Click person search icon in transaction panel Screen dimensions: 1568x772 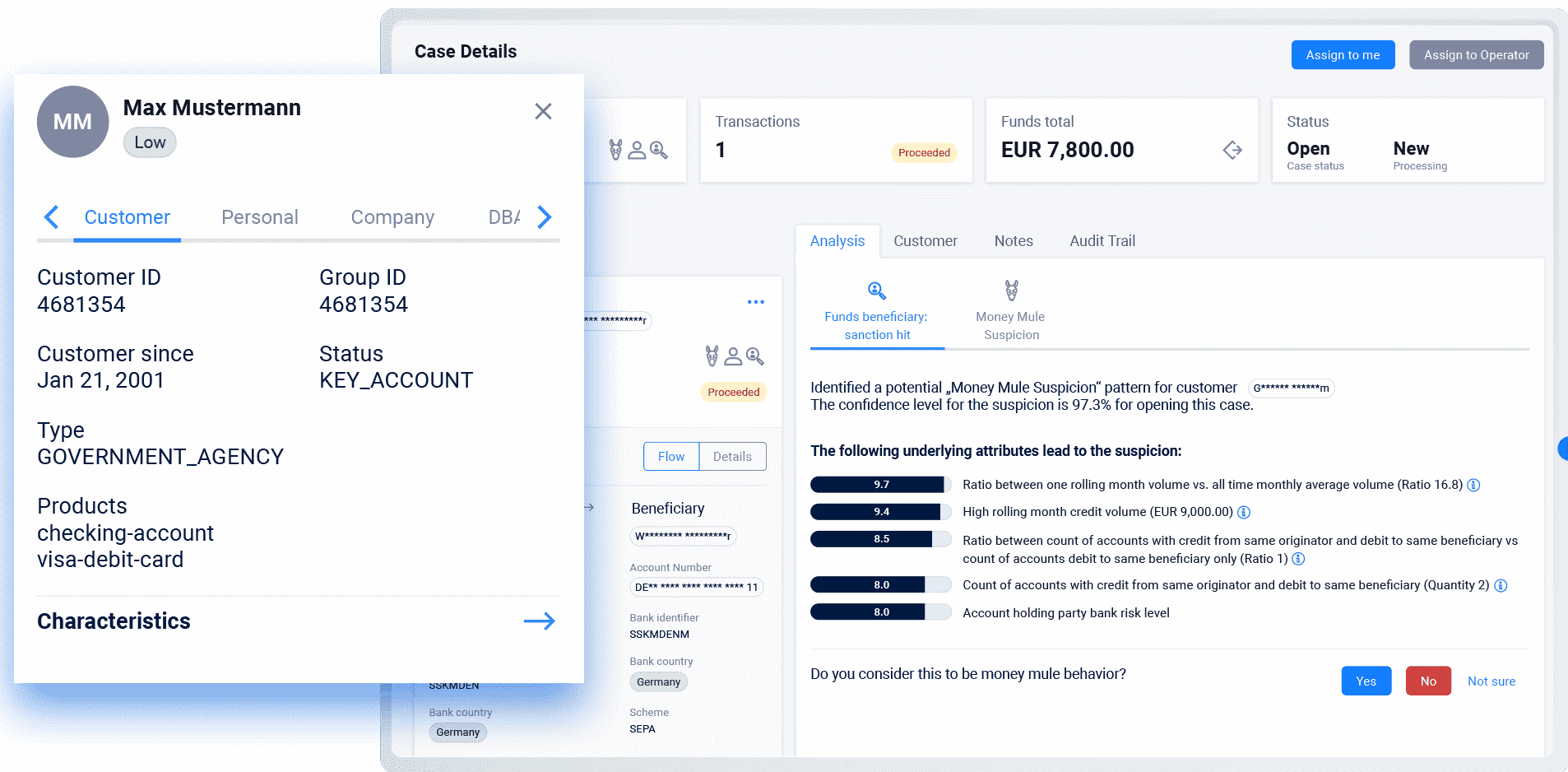pyautogui.click(x=754, y=356)
